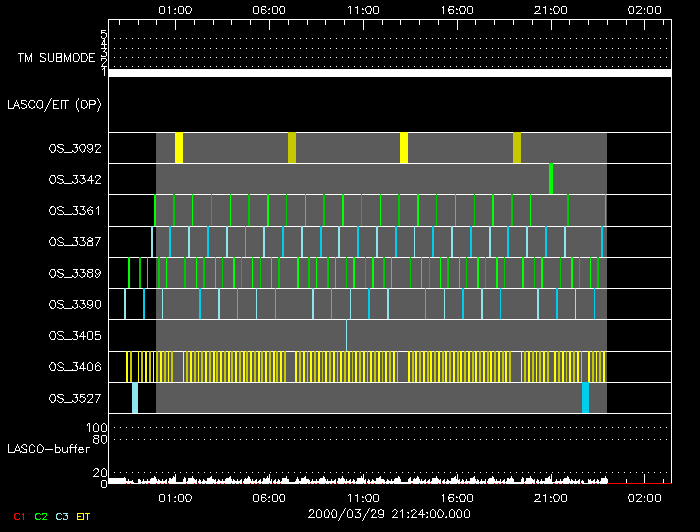Click the white TM SUBMODE bar at level 1
700x532 pixels.
(x=389, y=73)
